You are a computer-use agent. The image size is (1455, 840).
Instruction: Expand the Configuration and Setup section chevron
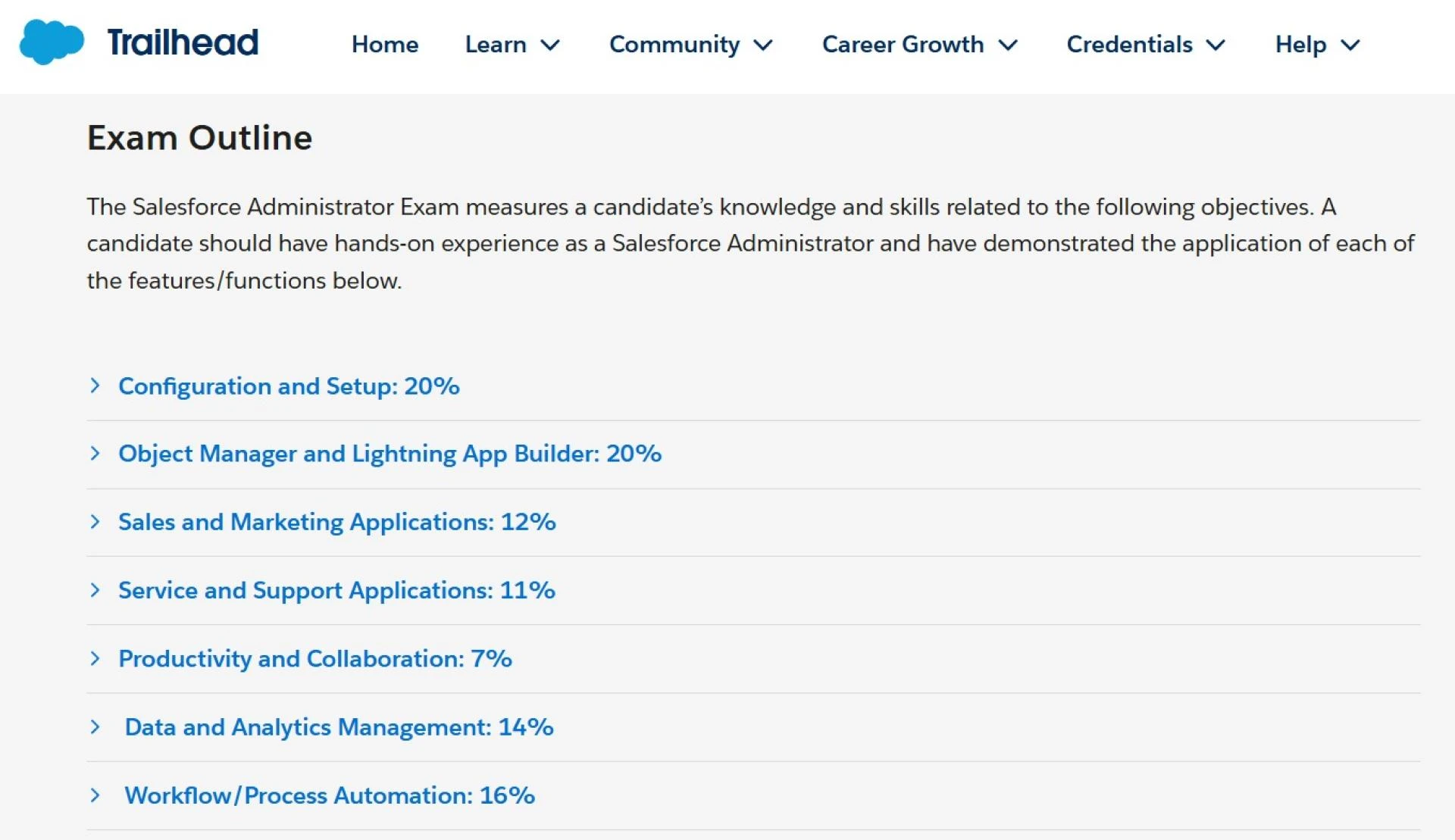pos(95,386)
